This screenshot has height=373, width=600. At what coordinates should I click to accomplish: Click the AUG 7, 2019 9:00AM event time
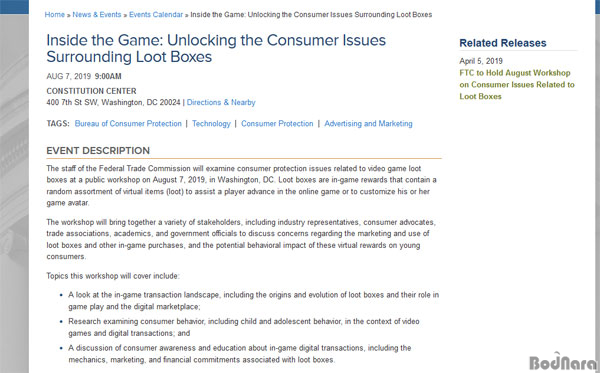84,76
